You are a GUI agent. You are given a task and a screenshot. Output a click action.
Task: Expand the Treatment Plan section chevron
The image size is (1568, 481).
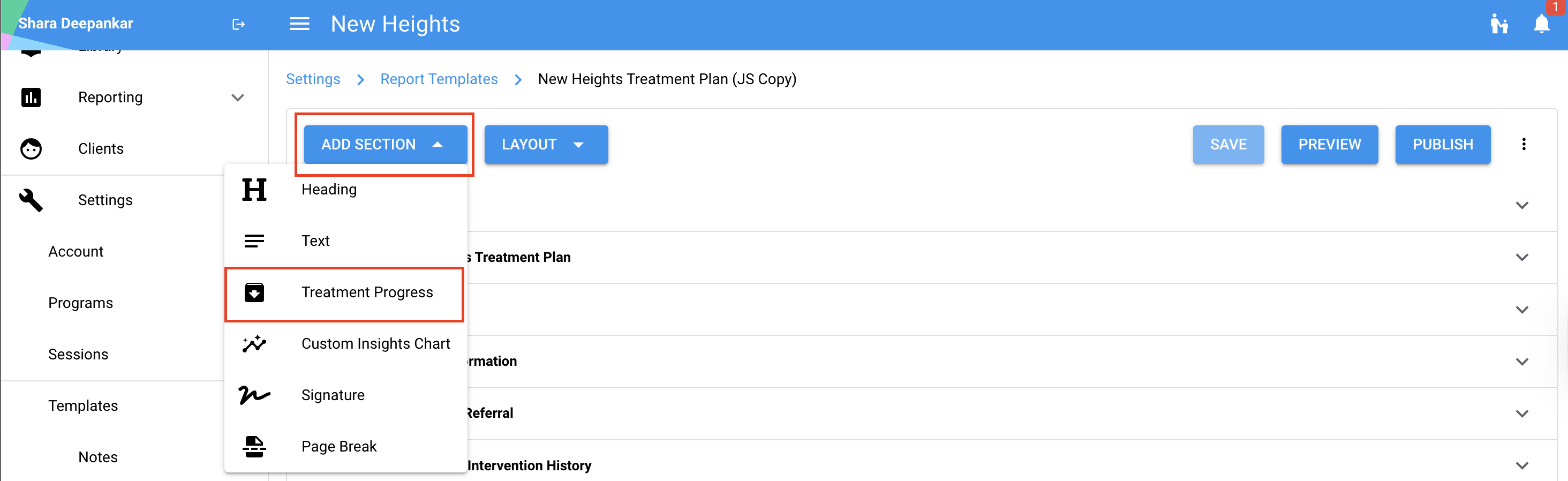(x=1522, y=258)
